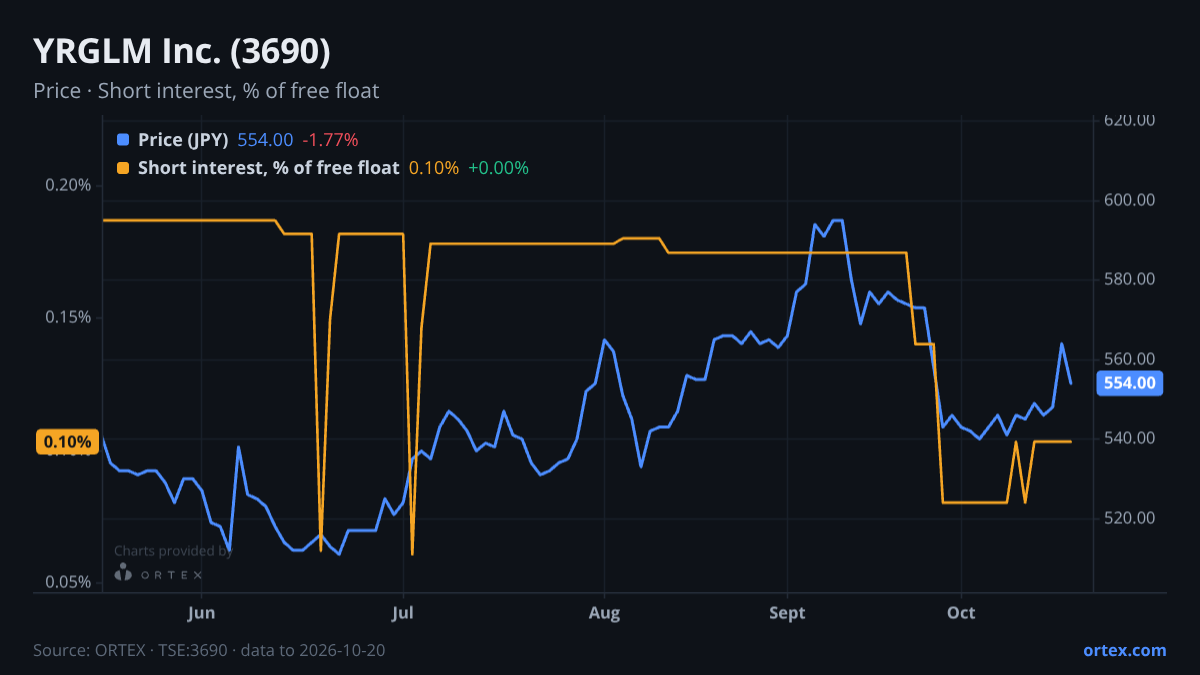1200x675 pixels.
Task: Click the 580.00 right axis label
Action: click(x=1130, y=279)
